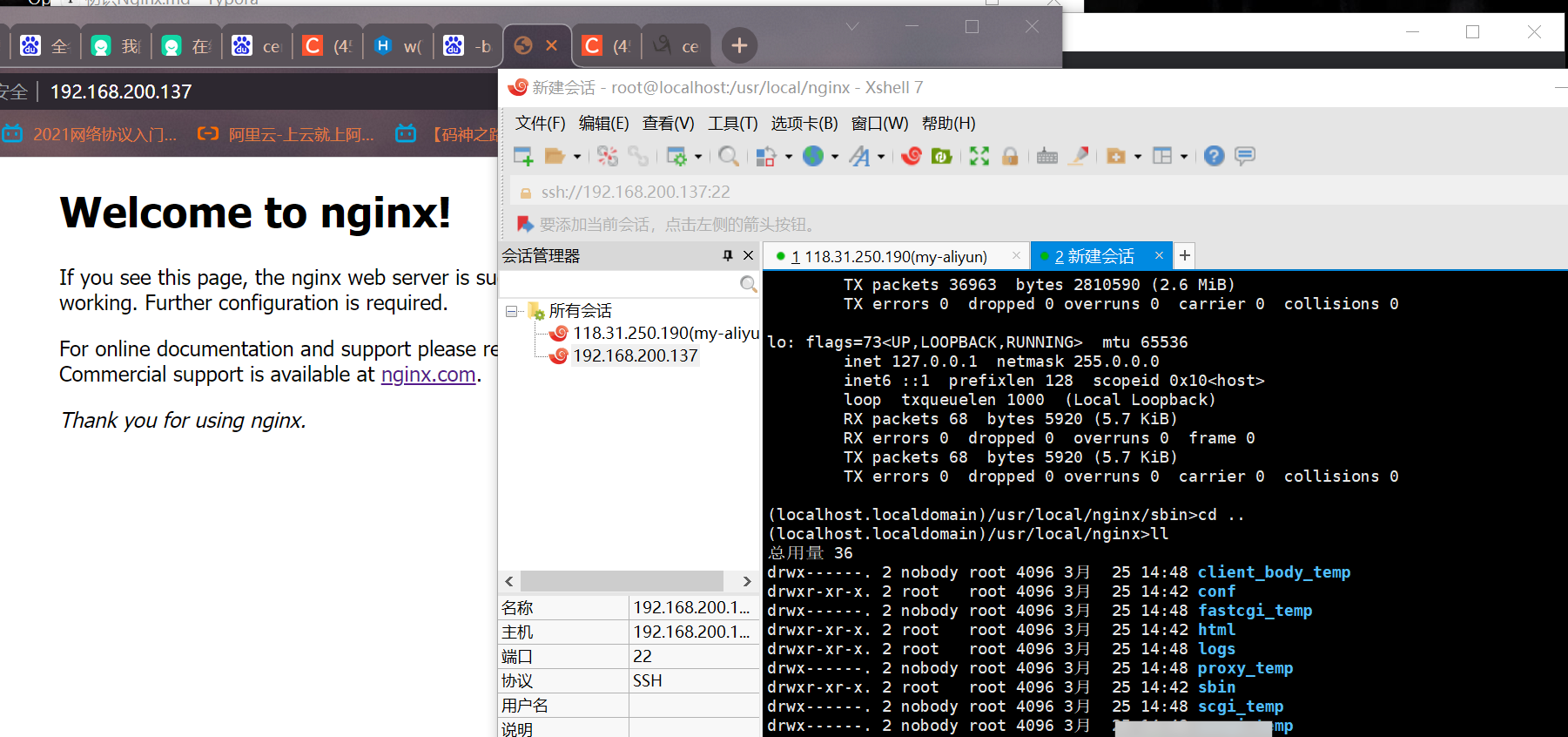Viewport: 1568px width, 737px height.
Task: Click the new folder plus icon
Action: 1116,156
